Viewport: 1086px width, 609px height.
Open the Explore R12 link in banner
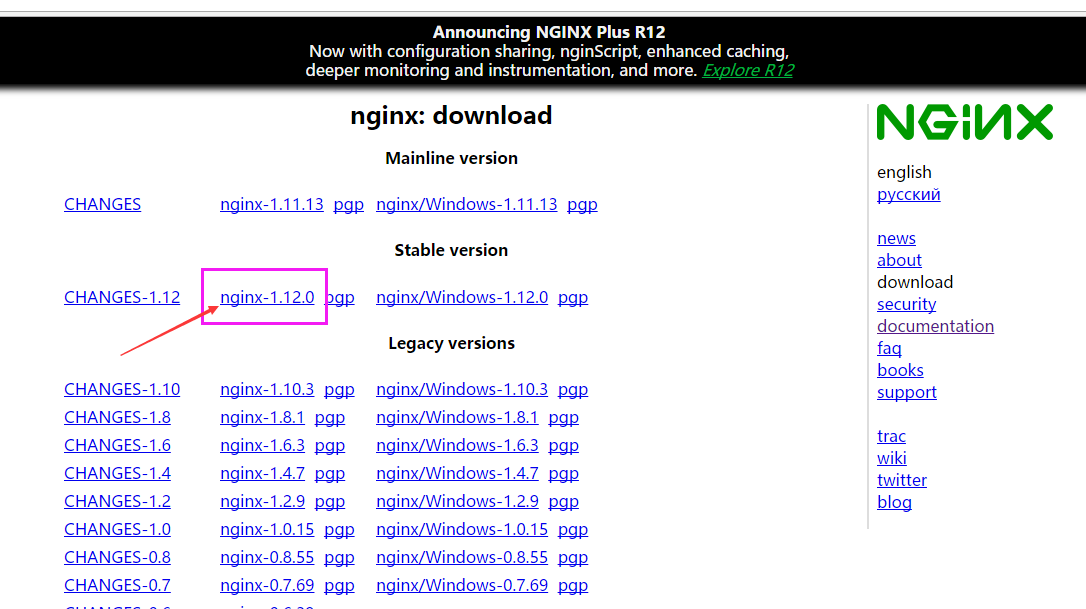(x=748, y=71)
